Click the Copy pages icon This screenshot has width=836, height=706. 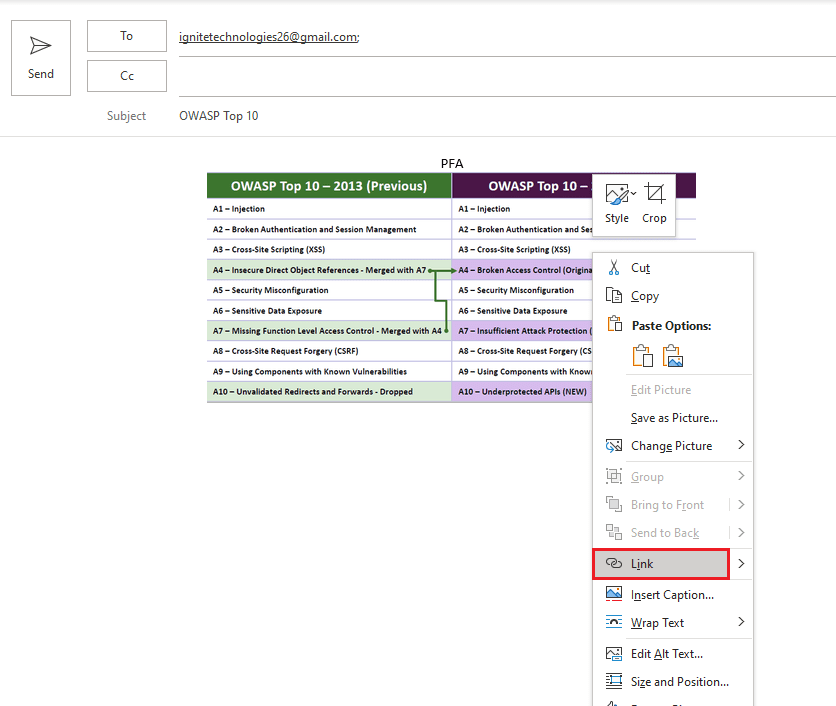[x=614, y=295]
